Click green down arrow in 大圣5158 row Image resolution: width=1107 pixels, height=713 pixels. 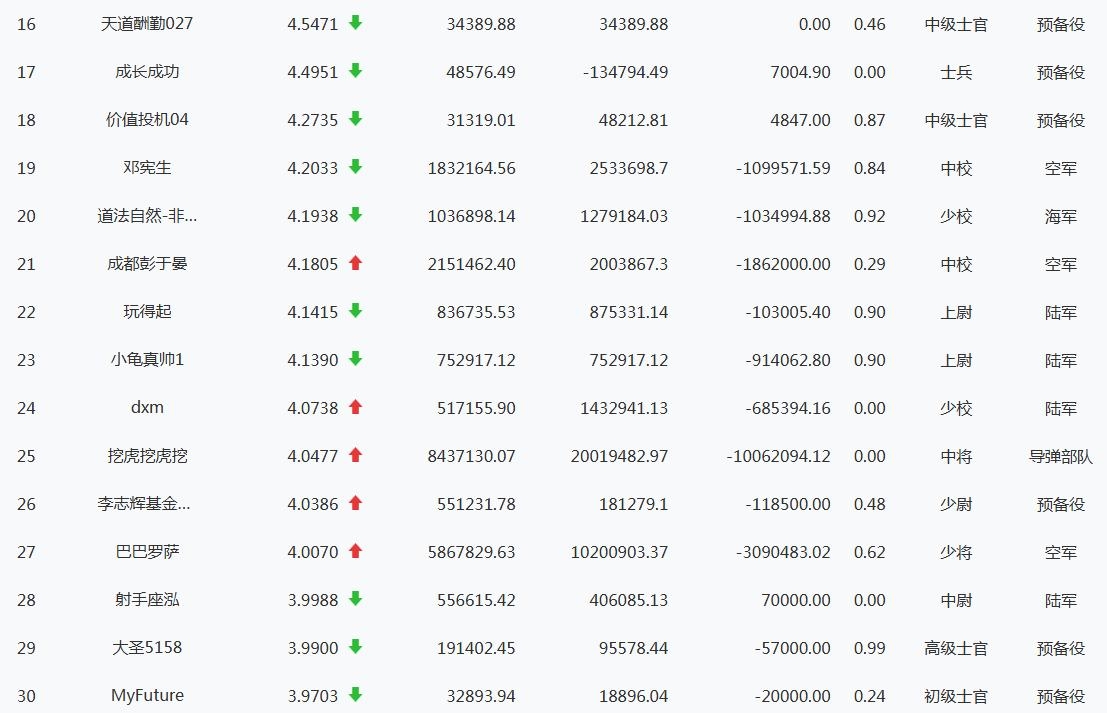pos(355,647)
